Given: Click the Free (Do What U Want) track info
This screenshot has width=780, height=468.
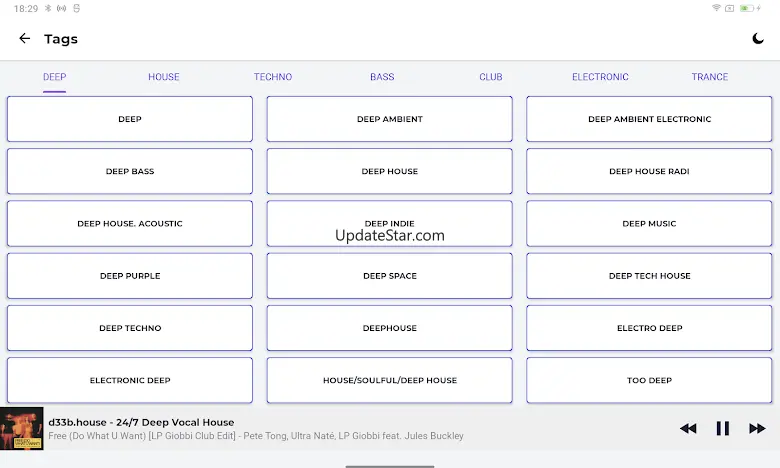Looking at the screenshot, I should [x=256, y=436].
